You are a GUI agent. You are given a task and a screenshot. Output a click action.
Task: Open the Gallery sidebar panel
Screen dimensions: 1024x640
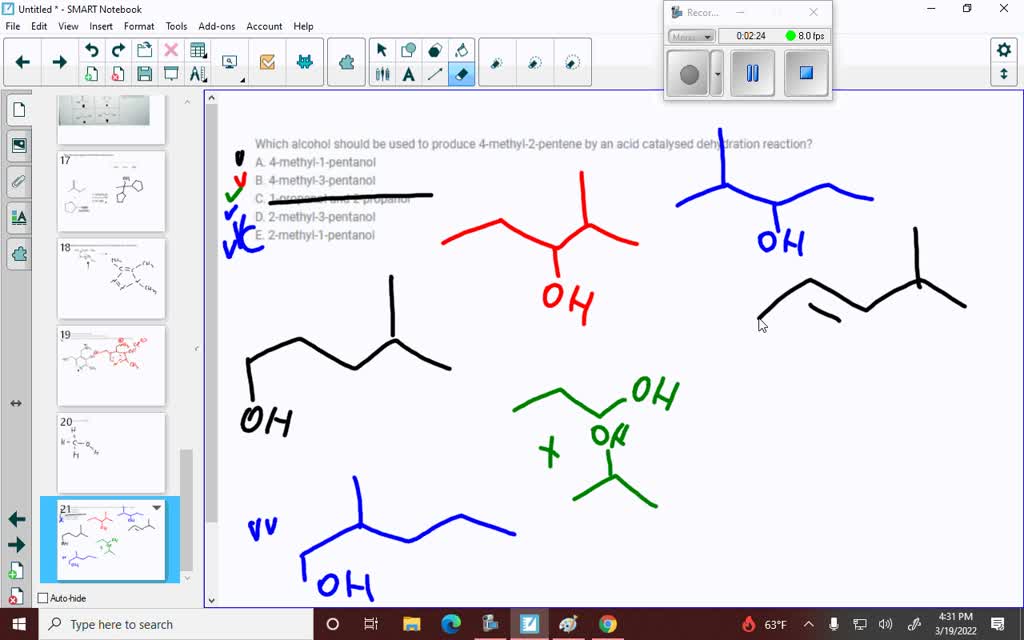[x=19, y=145]
